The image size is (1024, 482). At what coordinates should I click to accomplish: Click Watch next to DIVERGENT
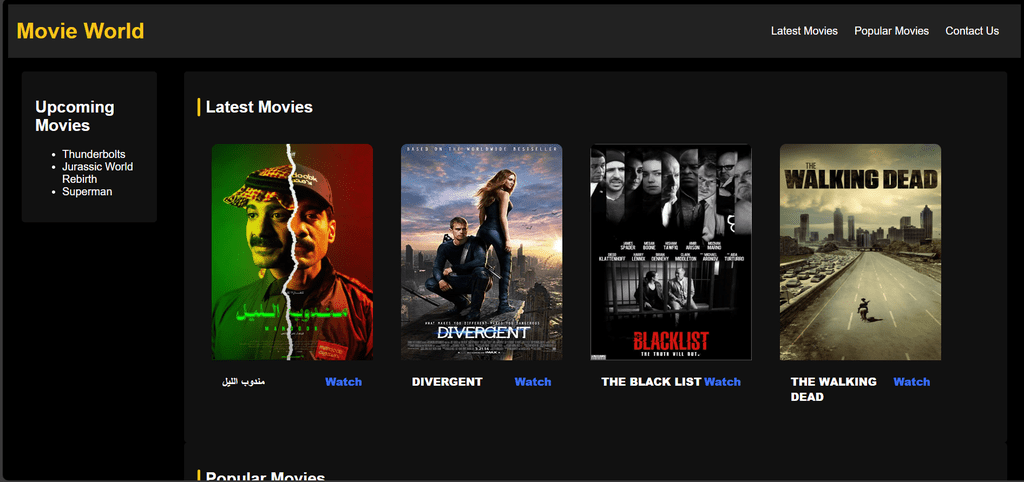click(x=533, y=382)
